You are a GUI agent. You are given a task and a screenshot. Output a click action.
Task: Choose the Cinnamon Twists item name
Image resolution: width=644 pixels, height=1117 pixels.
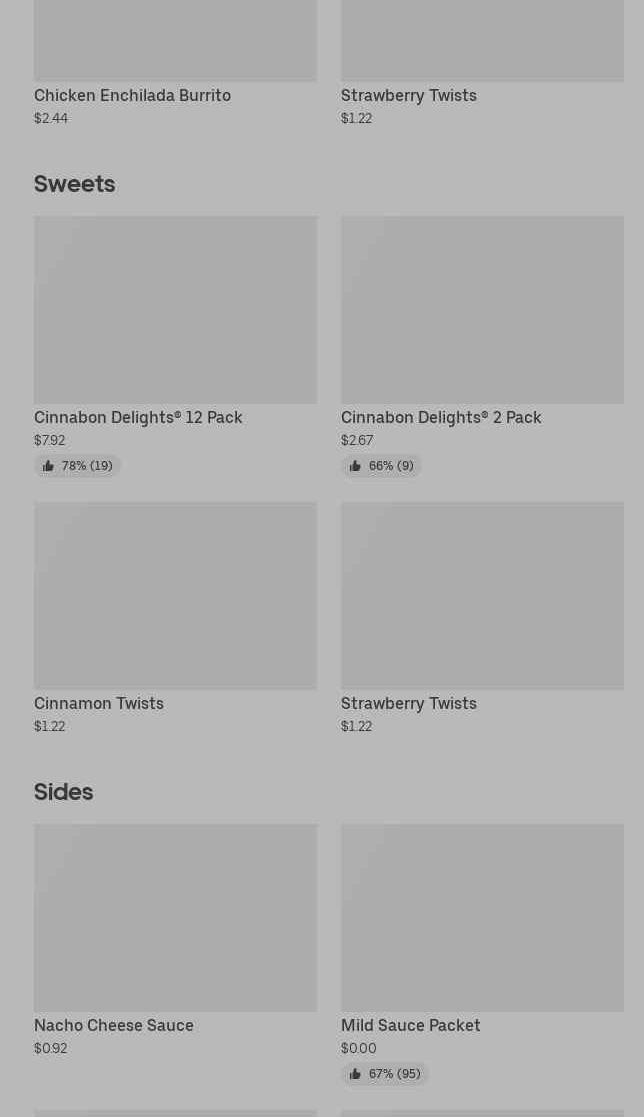coord(99,703)
